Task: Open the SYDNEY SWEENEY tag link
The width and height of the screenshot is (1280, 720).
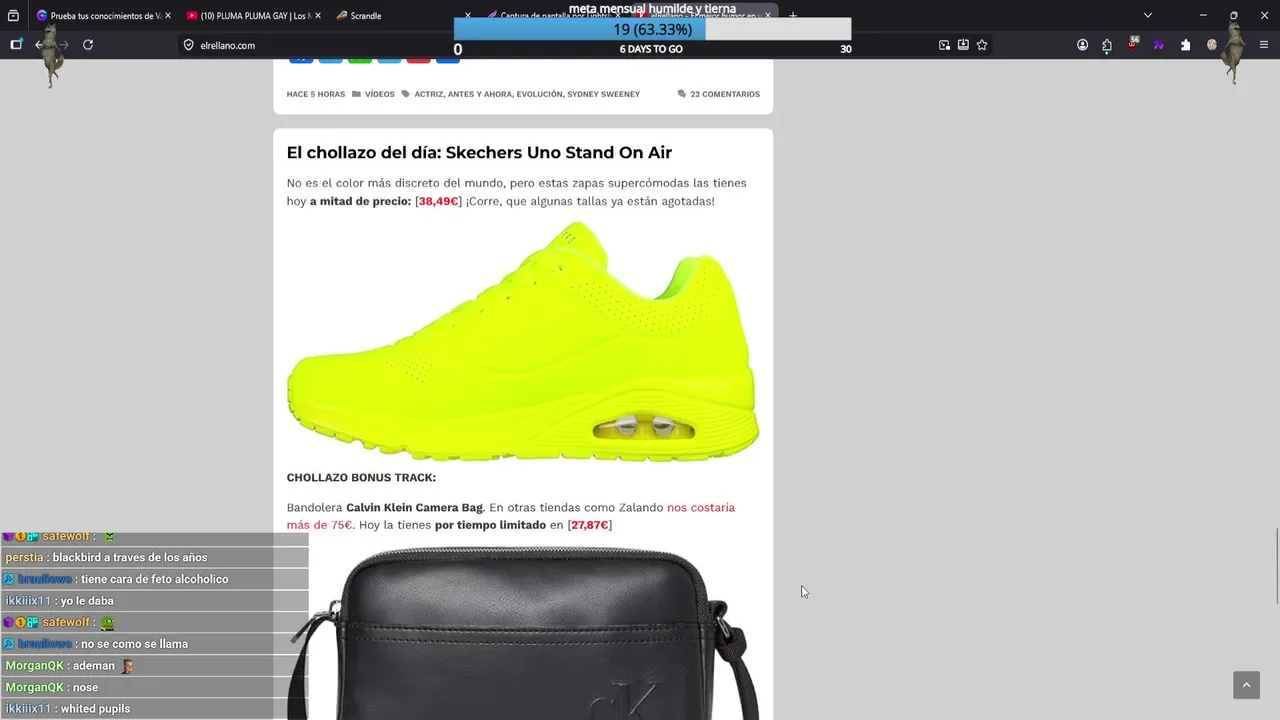Action: coord(603,94)
